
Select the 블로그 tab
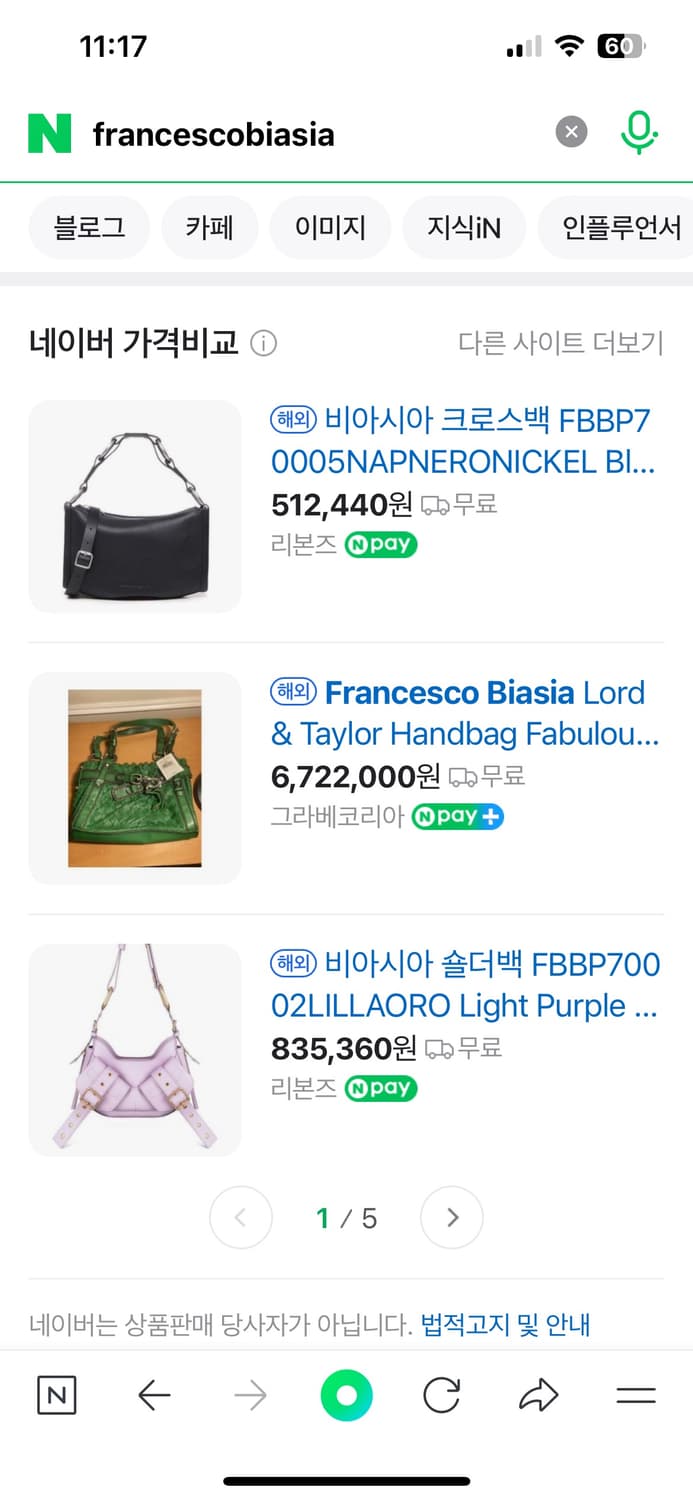89,228
